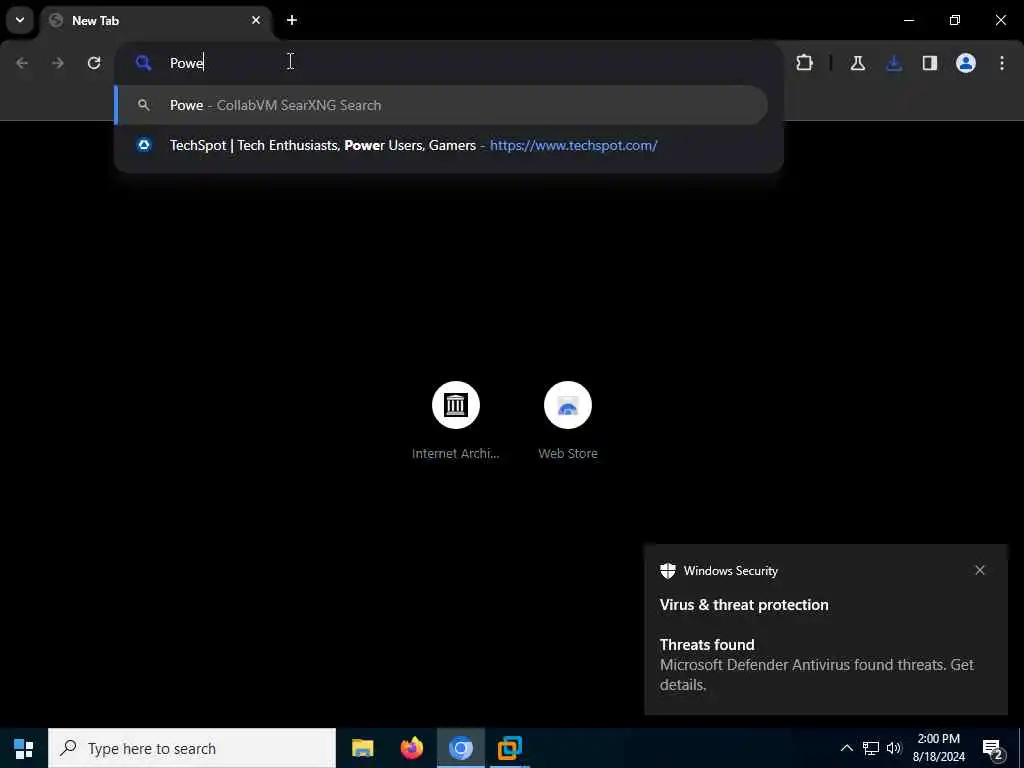Open the tab search dropdown arrow
Viewport: 1024px width, 768px height.
(x=20, y=20)
